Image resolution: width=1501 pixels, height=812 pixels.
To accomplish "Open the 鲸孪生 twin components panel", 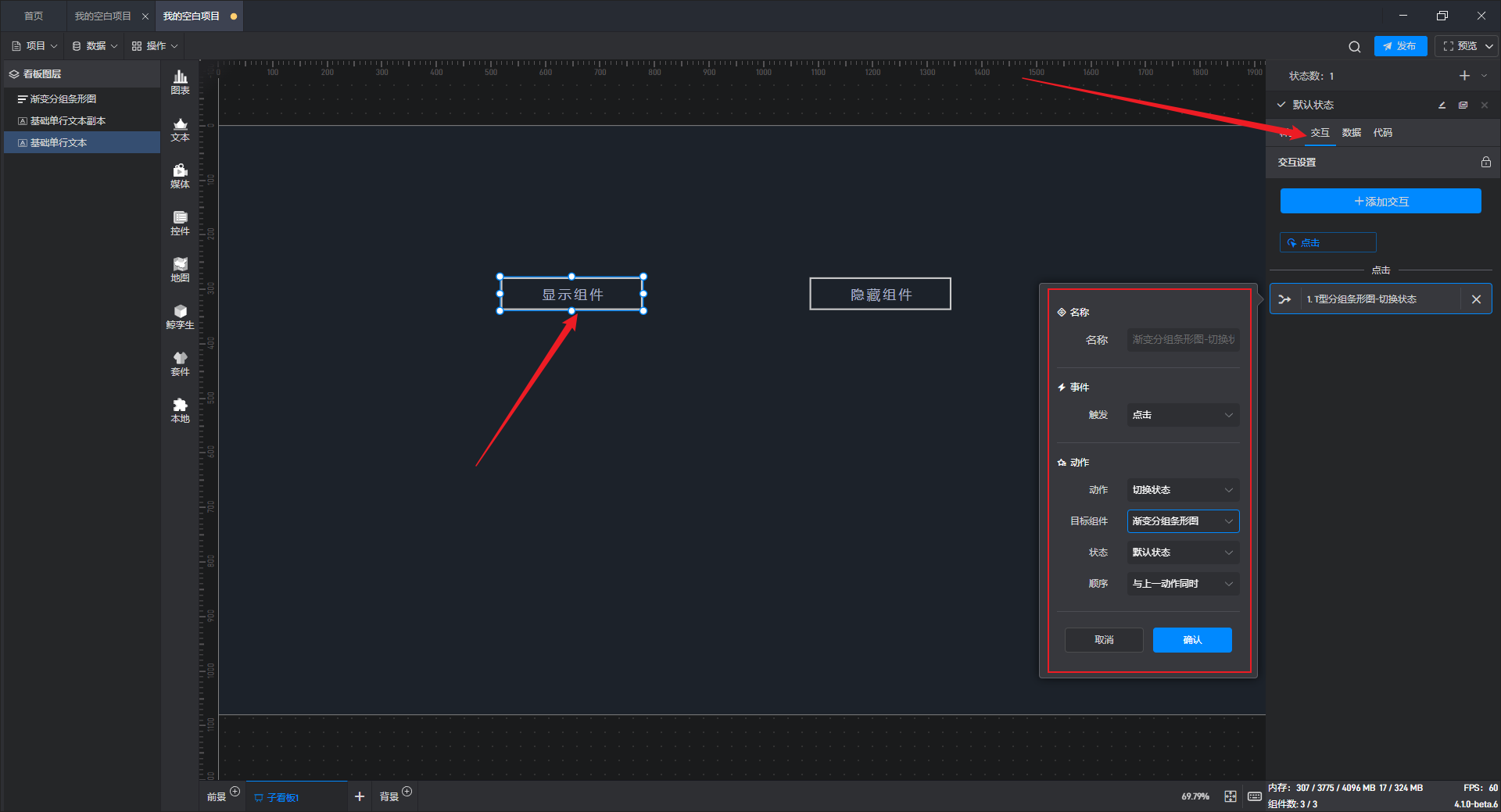I will point(180,317).
